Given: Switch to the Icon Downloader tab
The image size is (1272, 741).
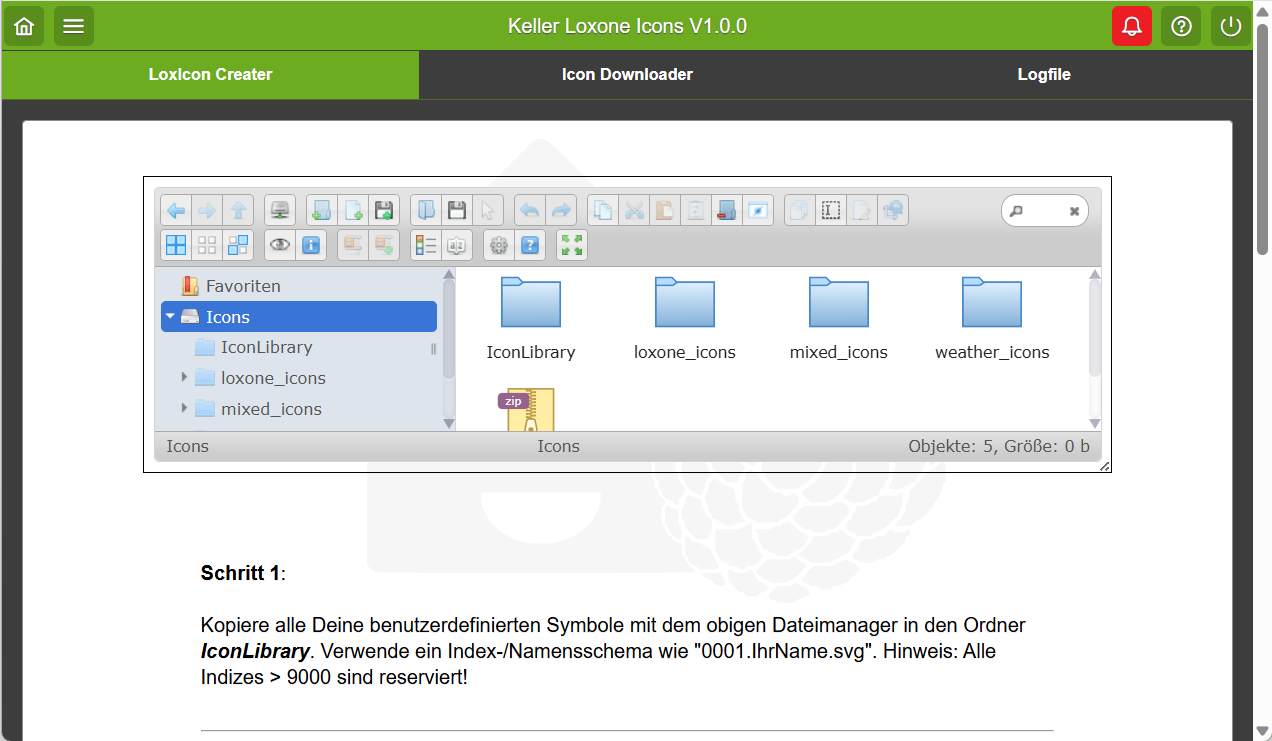Looking at the screenshot, I should point(627,74).
